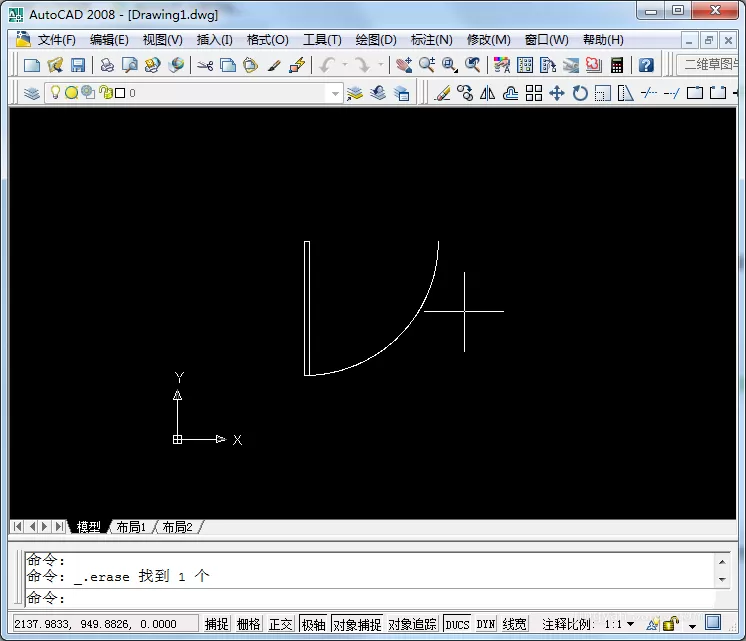
Task: Create a new drawing with New icon
Action: point(32,65)
